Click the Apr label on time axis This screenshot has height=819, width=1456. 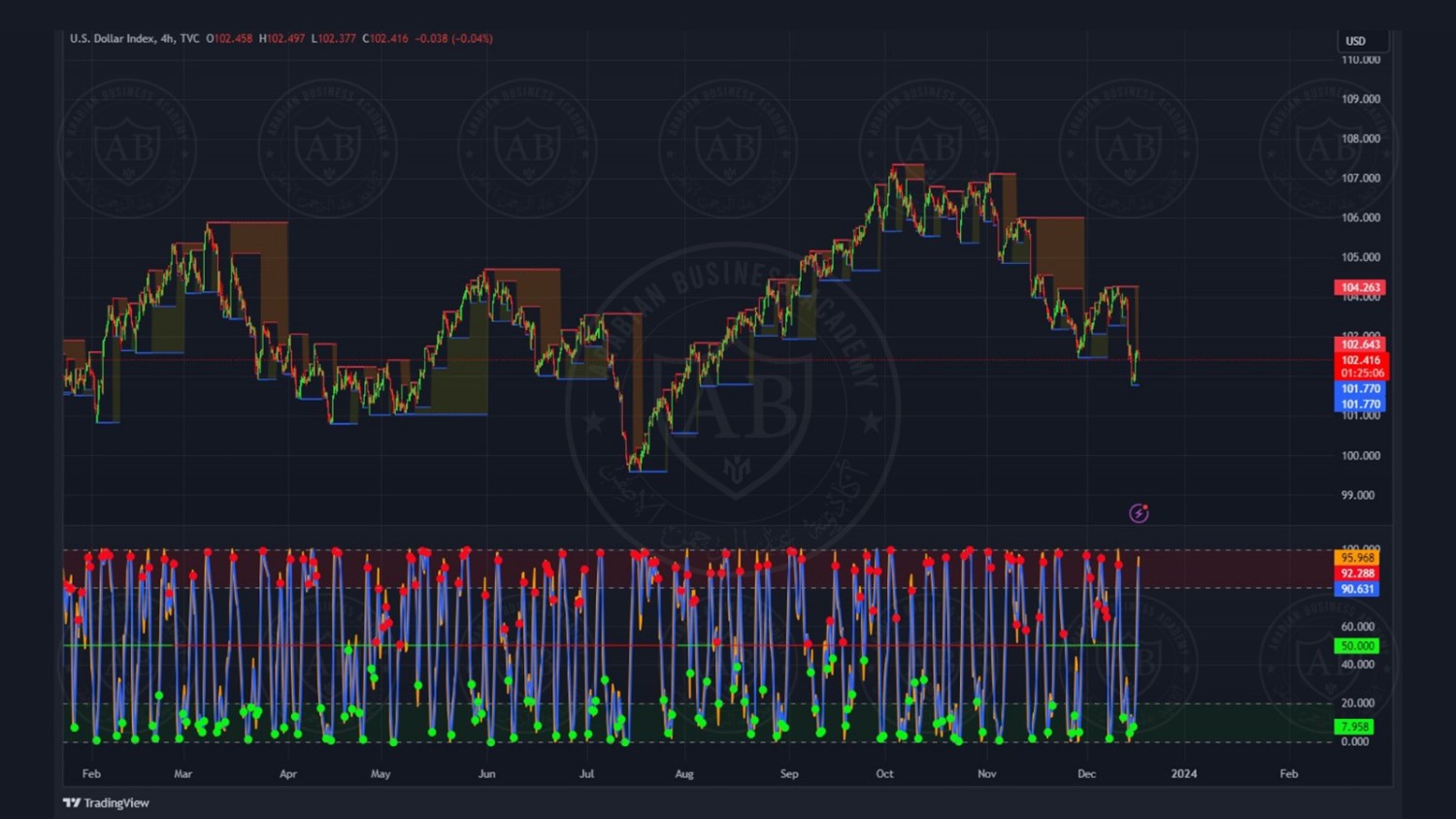(288, 774)
